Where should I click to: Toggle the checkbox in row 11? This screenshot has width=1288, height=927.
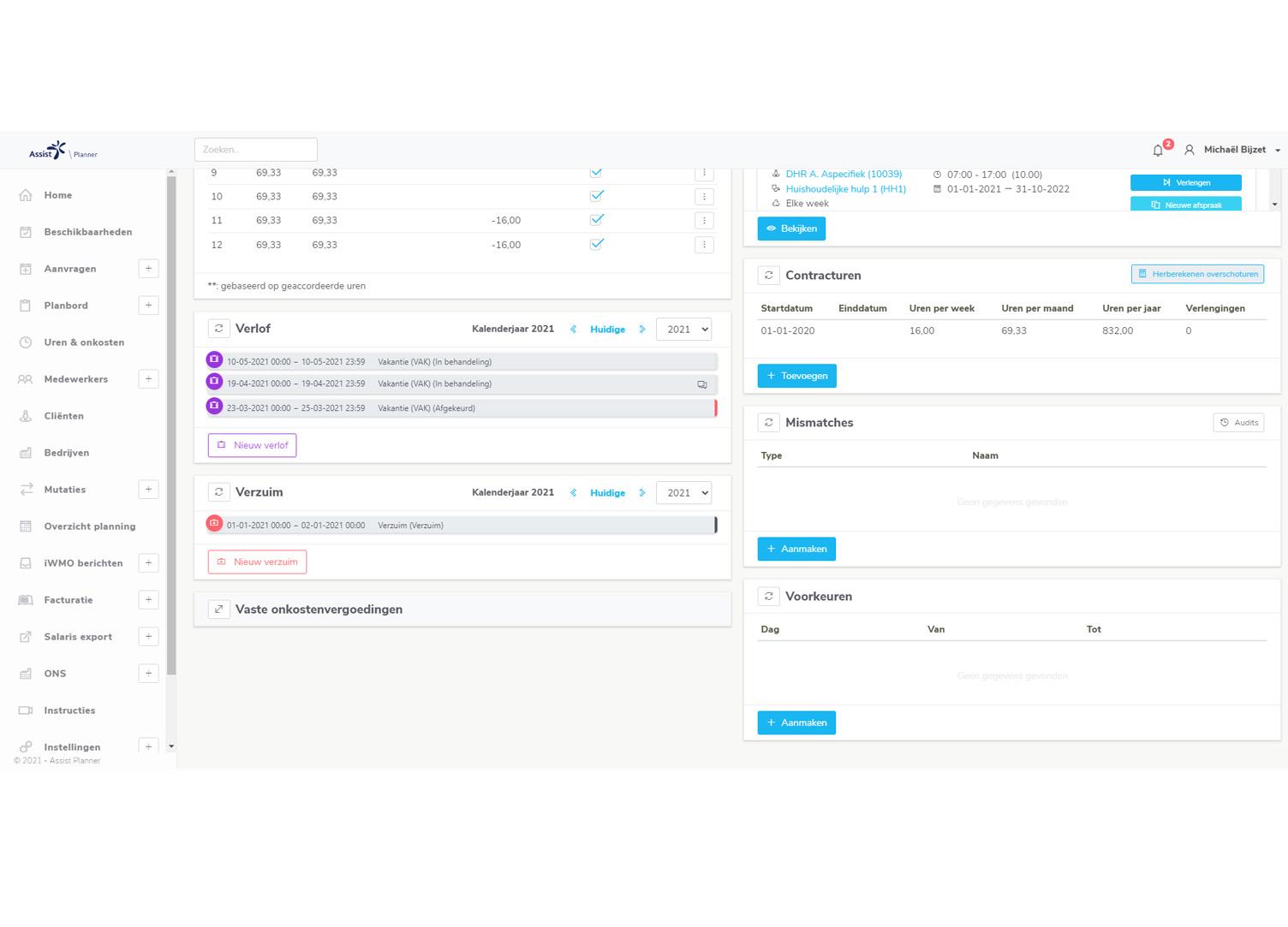(597, 220)
